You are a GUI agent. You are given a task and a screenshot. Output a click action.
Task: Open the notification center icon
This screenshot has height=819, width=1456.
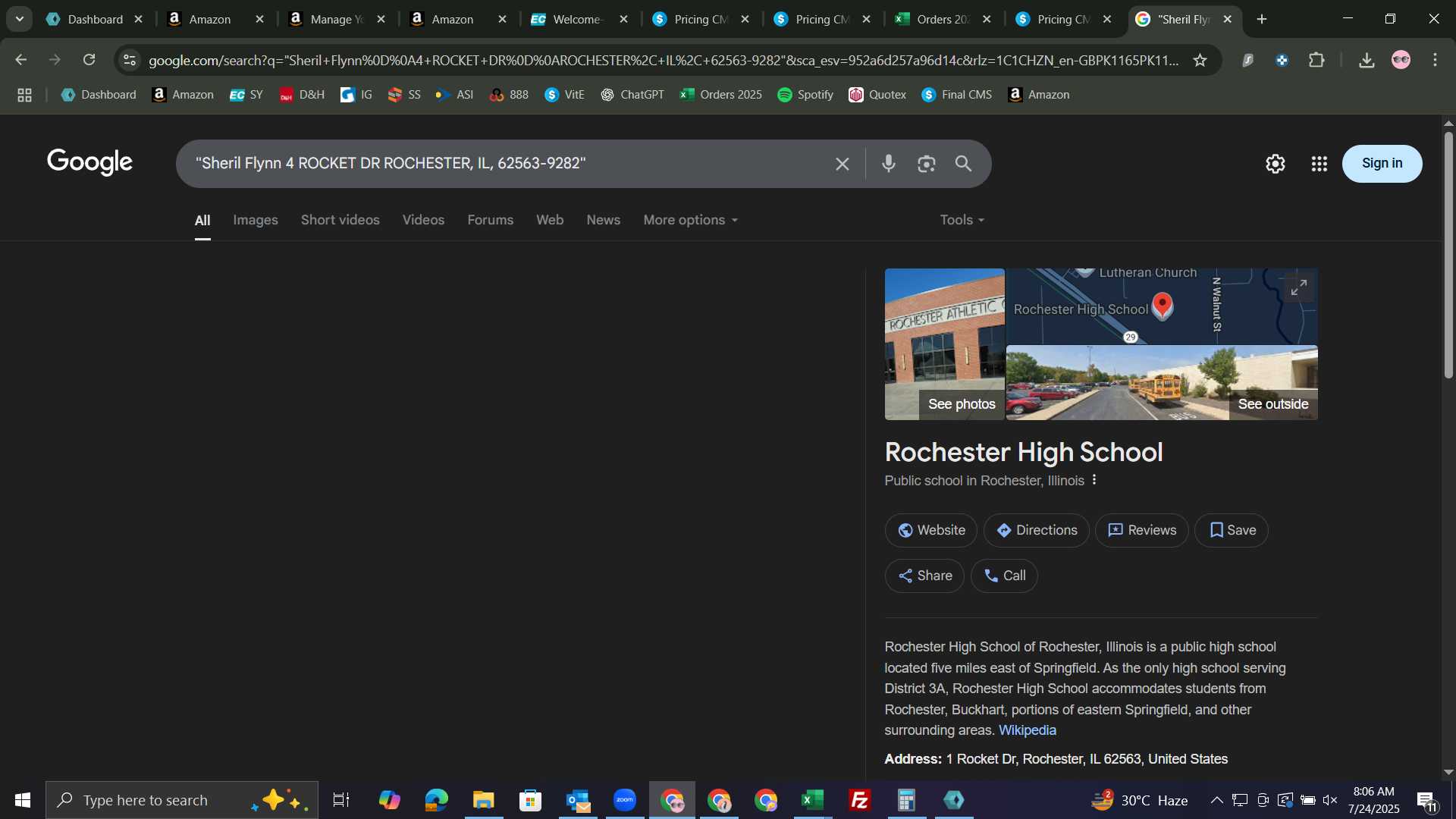(x=1426, y=801)
